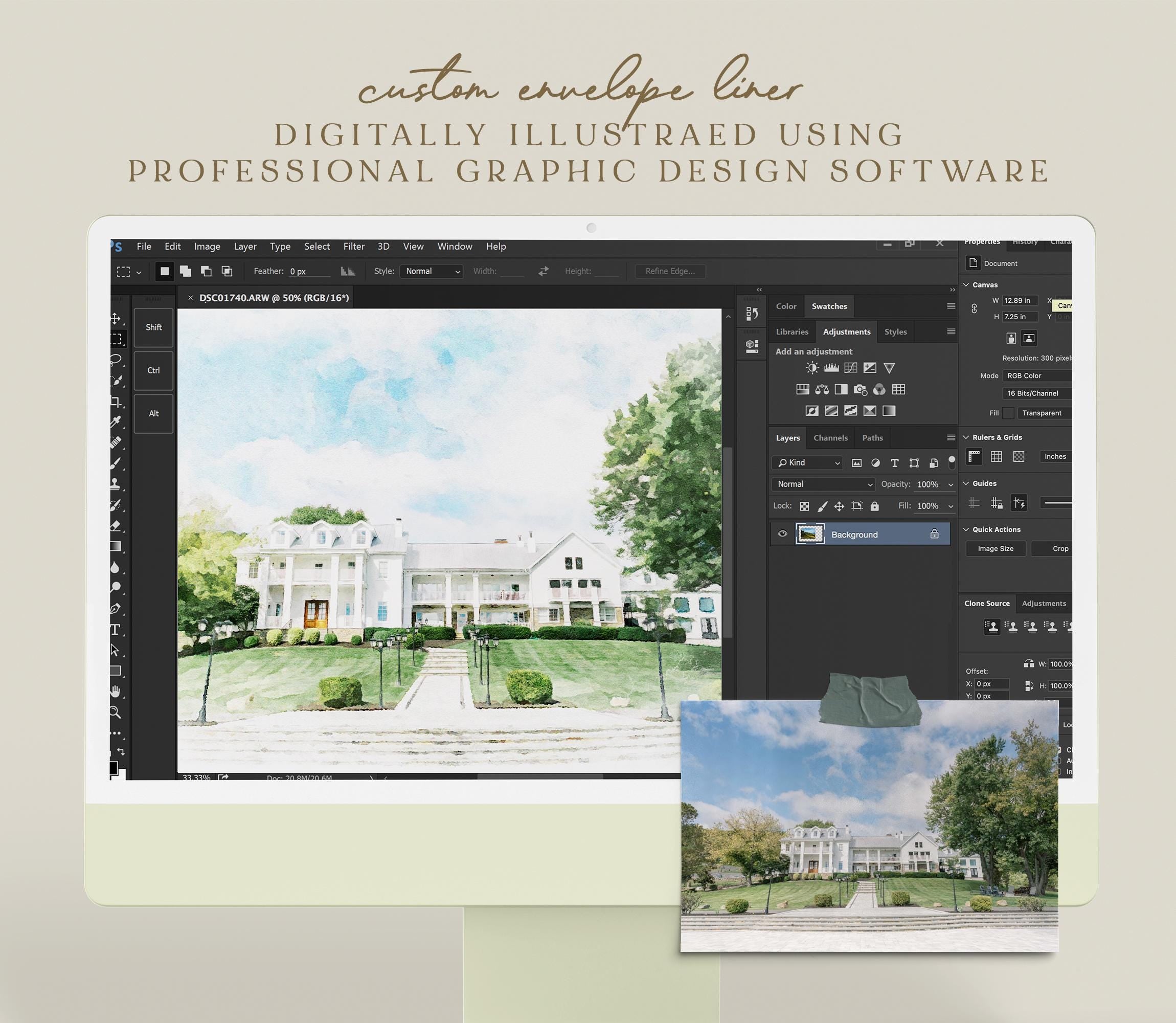Add a Channel Mixer adjustment
Screen dimensions: 1176x1023
879,389
